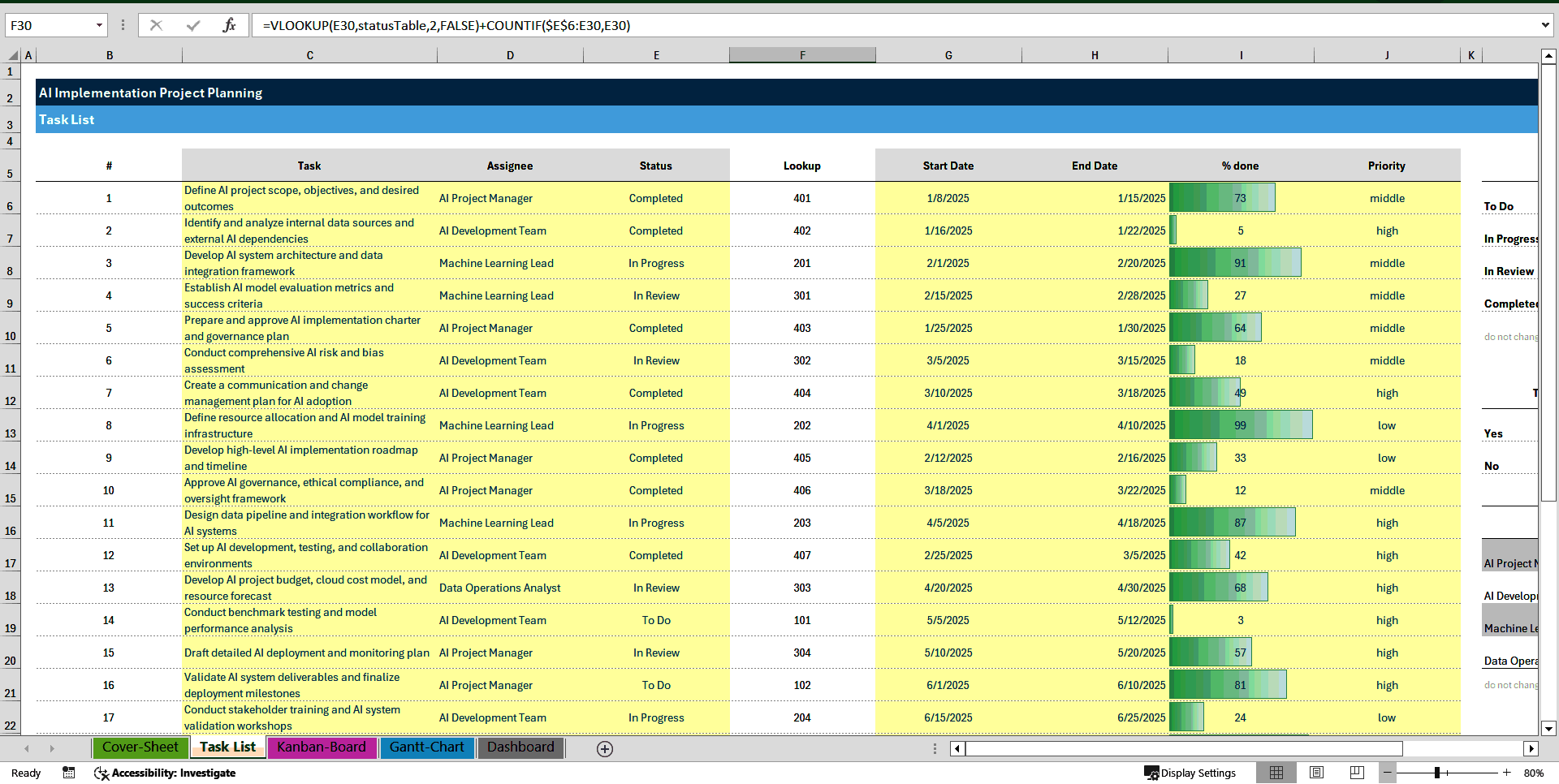Image resolution: width=1559 pixels, height=784 pixels.
Task: Confirm the entry with the checkmark icon
Action: click(192, 25)
